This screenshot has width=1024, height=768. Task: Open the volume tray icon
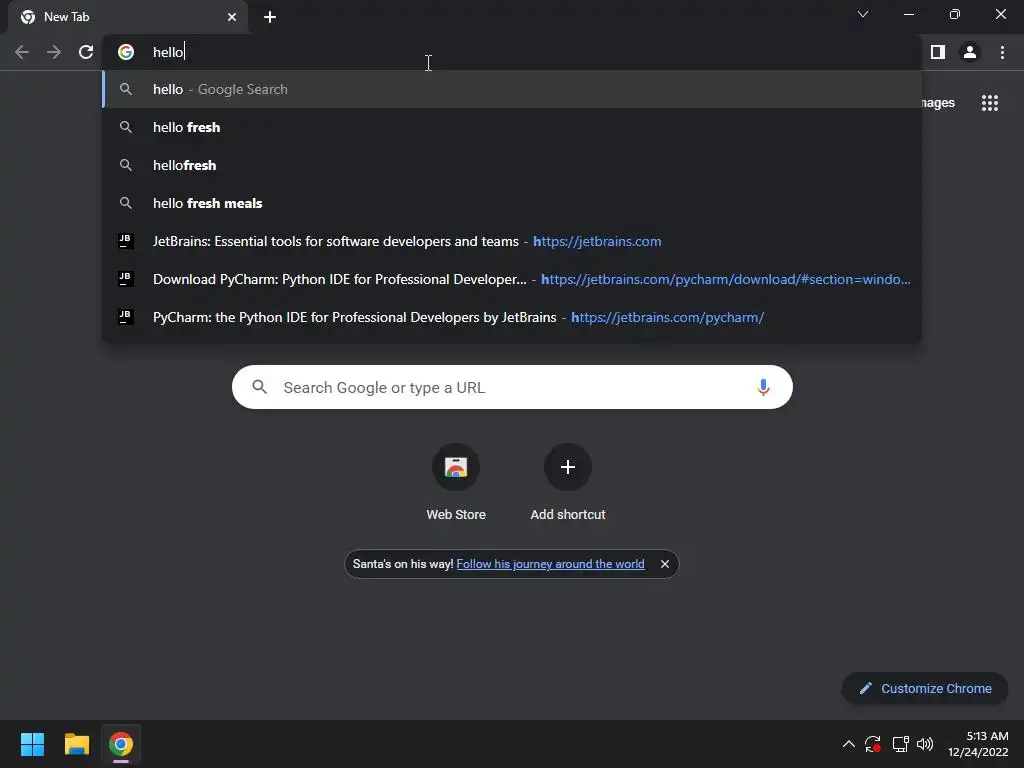[x=925, y=744]
